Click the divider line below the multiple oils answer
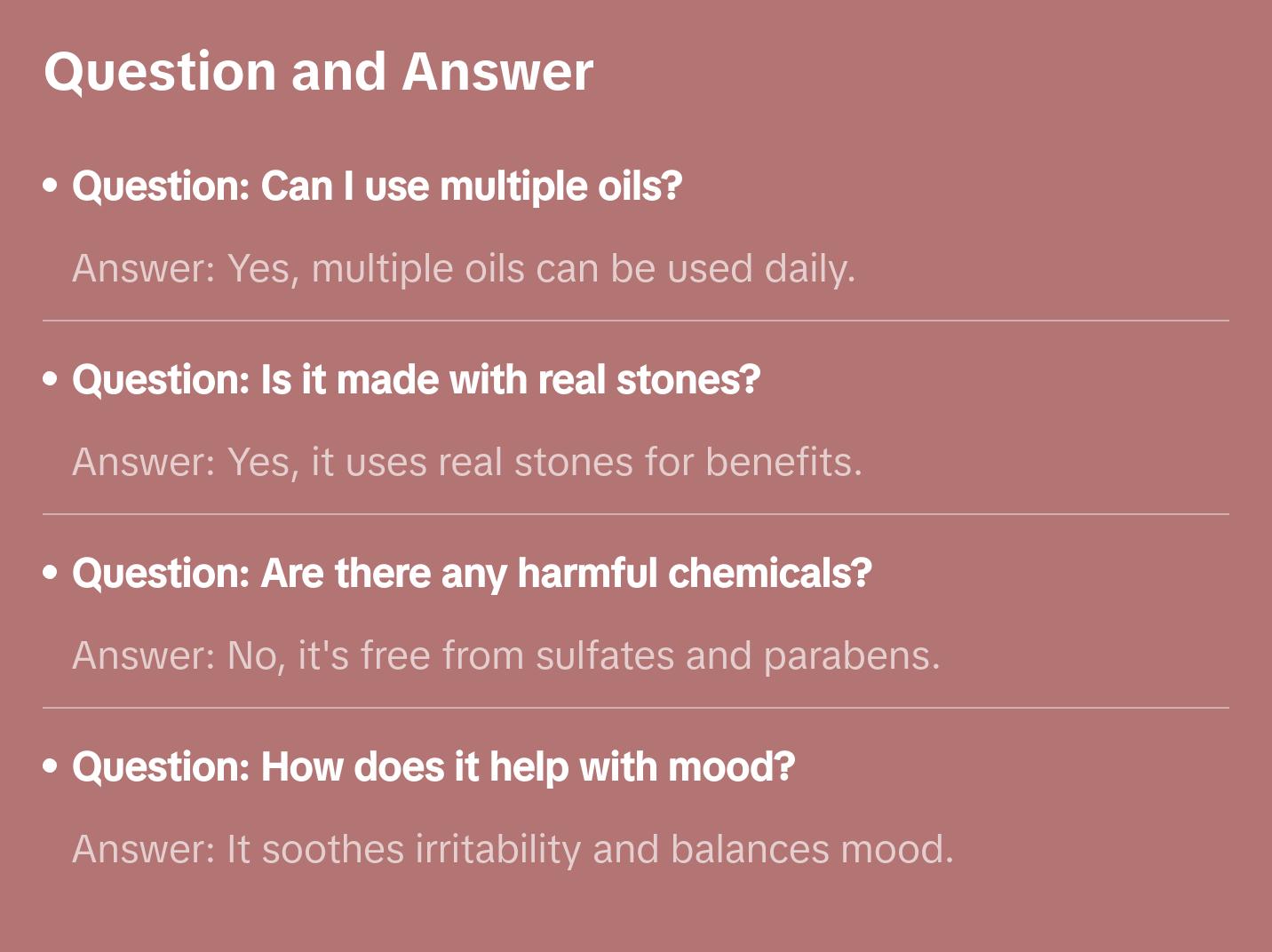The image size is (1272, 952). point(635,321)
